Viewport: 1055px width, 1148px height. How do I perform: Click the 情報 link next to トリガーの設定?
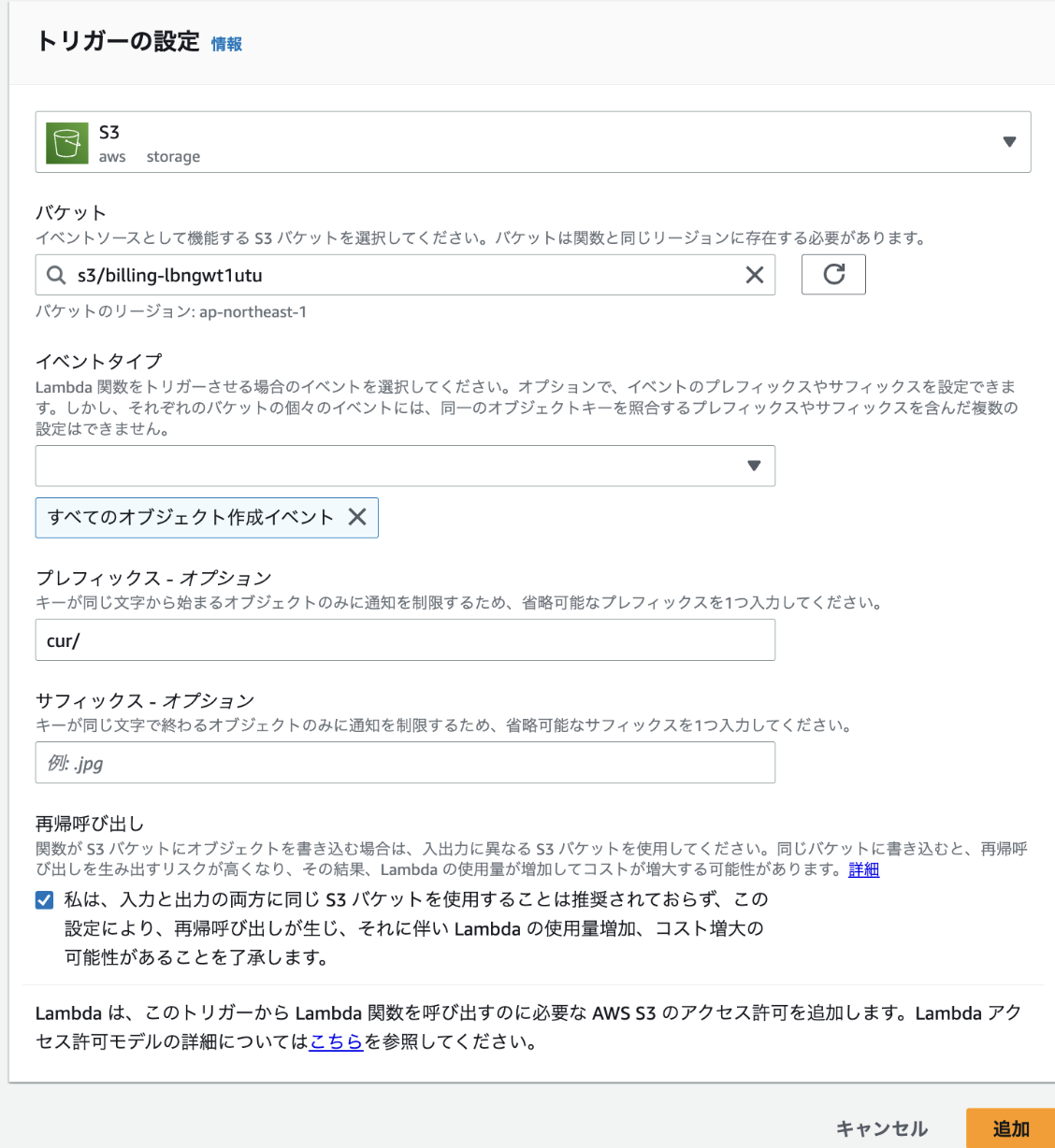[227, 43]
